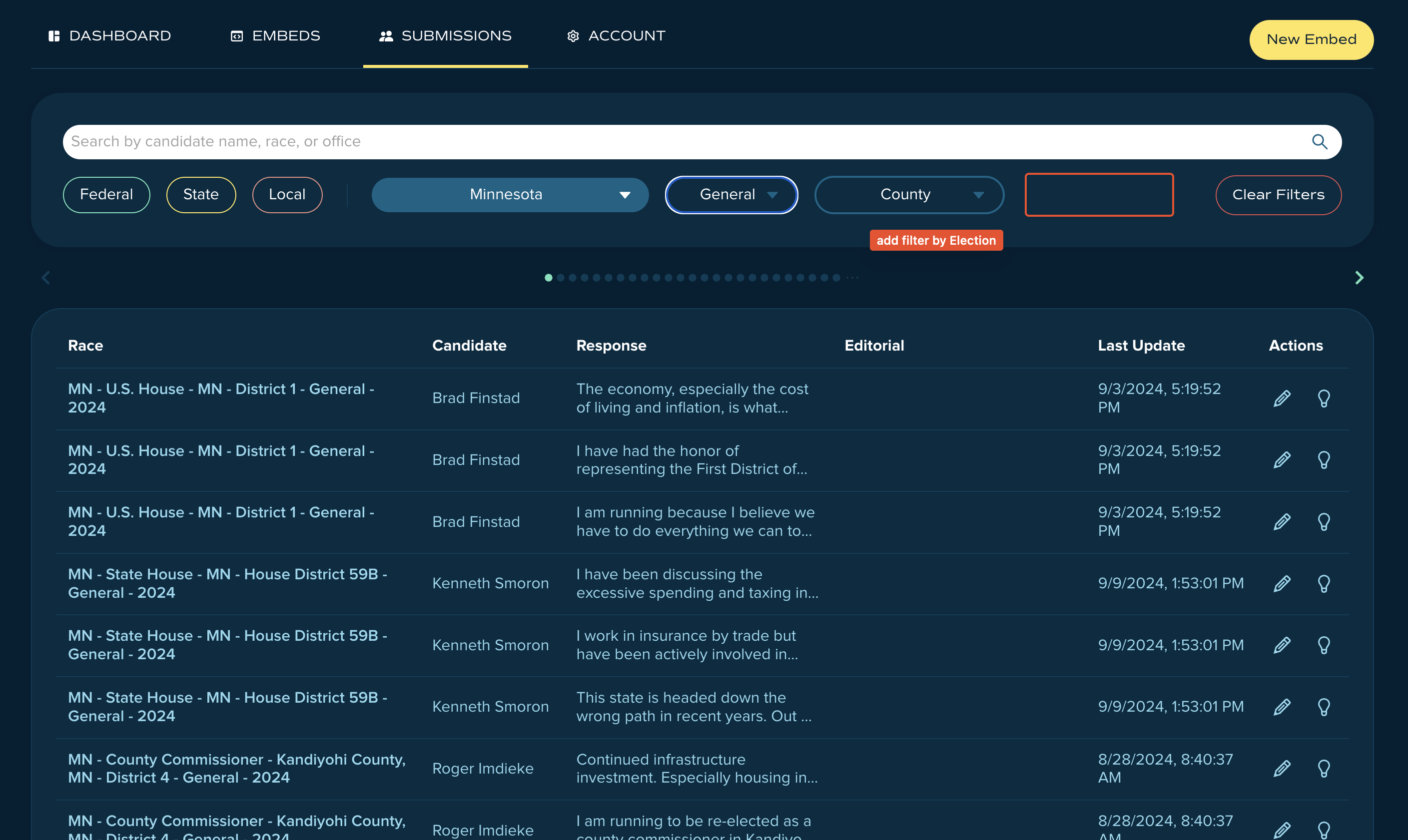Viewport: 1408px width, 840px height.
Task: Edit Brad Finstad's economy response row
Action: [x=1282, y=399]
